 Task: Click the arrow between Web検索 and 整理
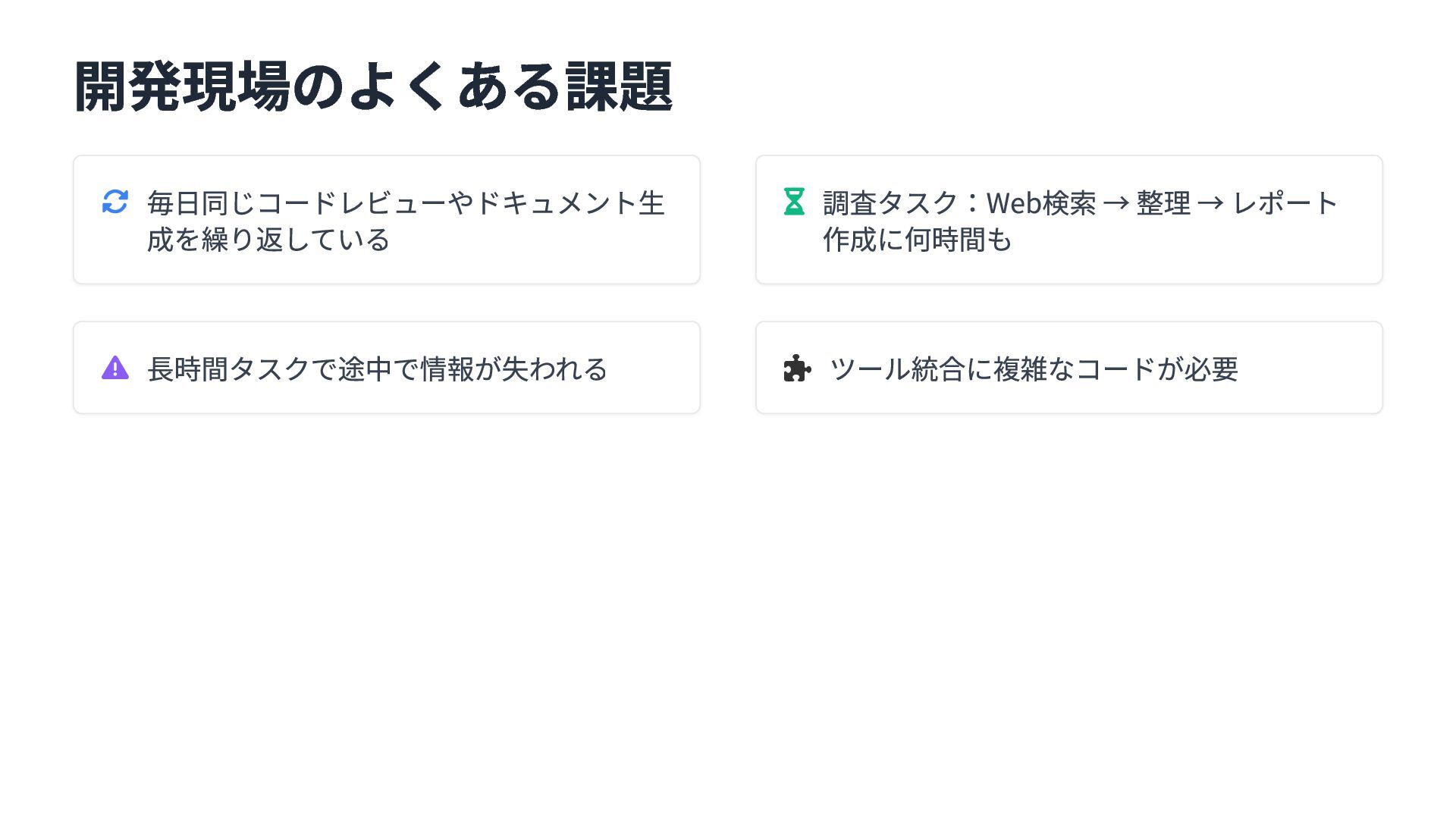1116,203
